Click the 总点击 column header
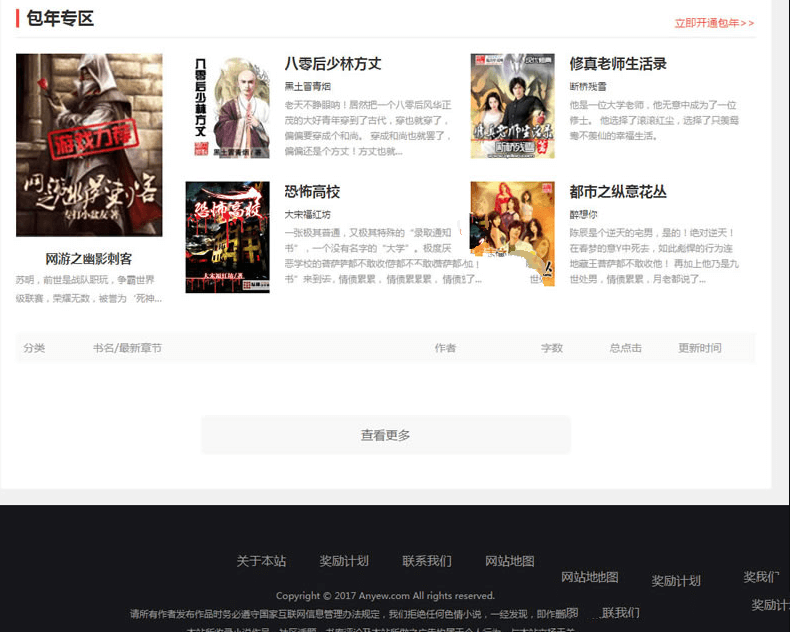 [626, 348]
